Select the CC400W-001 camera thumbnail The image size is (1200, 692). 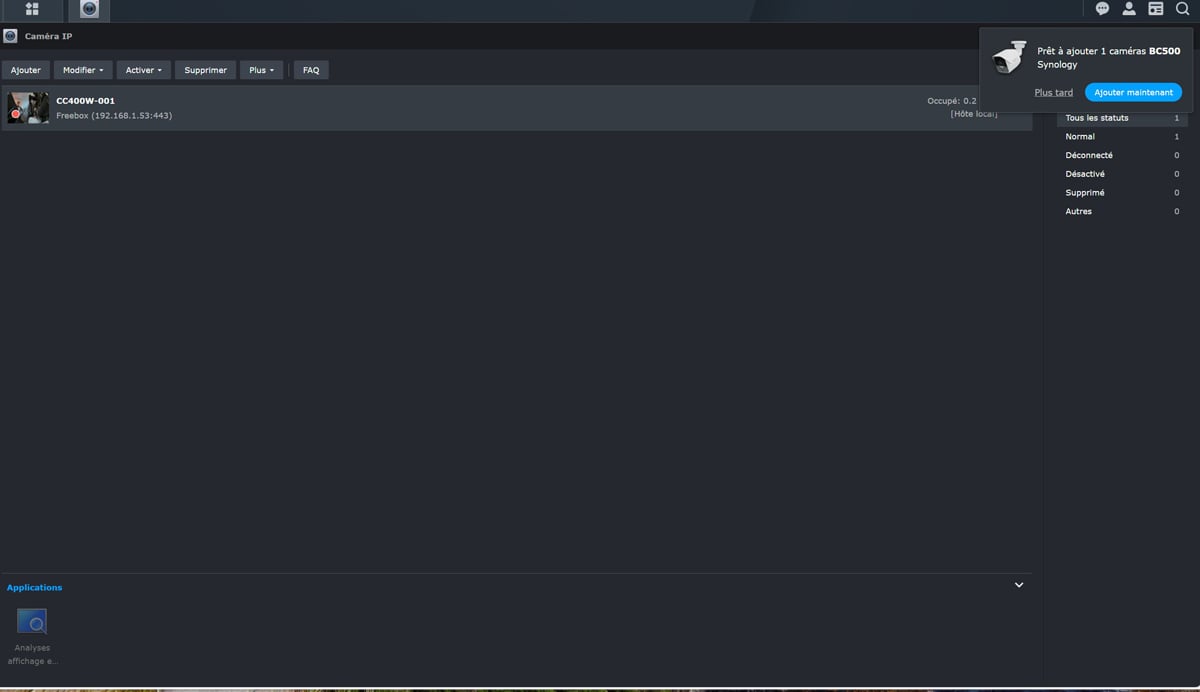[x=28, y=108]
